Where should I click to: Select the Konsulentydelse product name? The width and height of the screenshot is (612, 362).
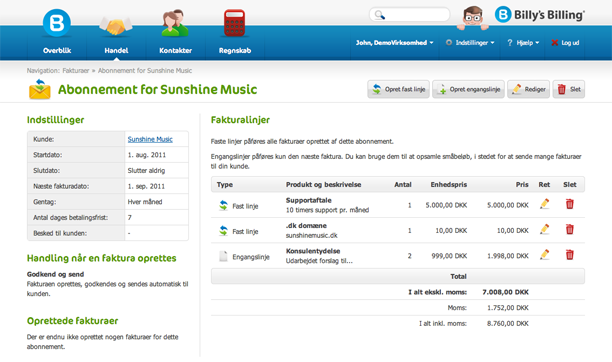313,251
